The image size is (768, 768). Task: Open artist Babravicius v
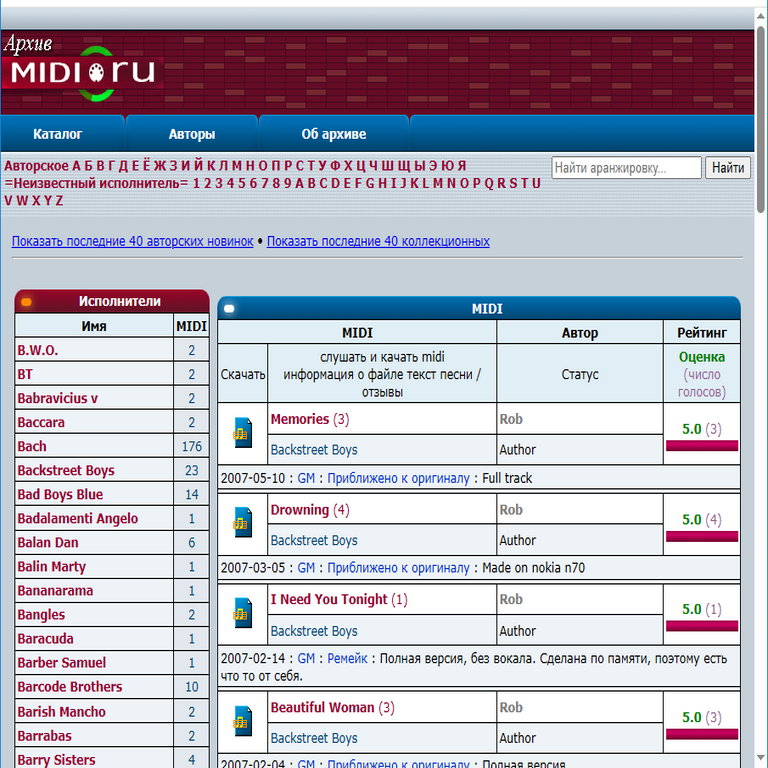57,398
